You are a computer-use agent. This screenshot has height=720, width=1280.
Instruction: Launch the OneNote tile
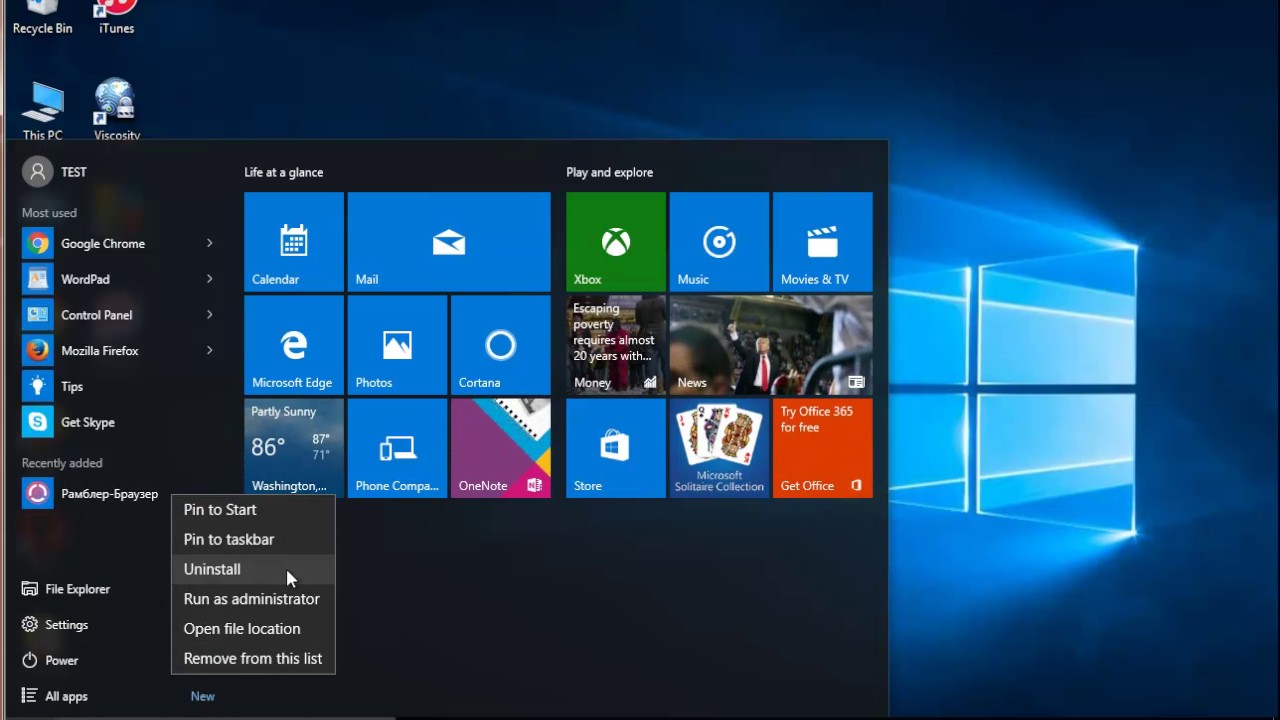[501, 448]
